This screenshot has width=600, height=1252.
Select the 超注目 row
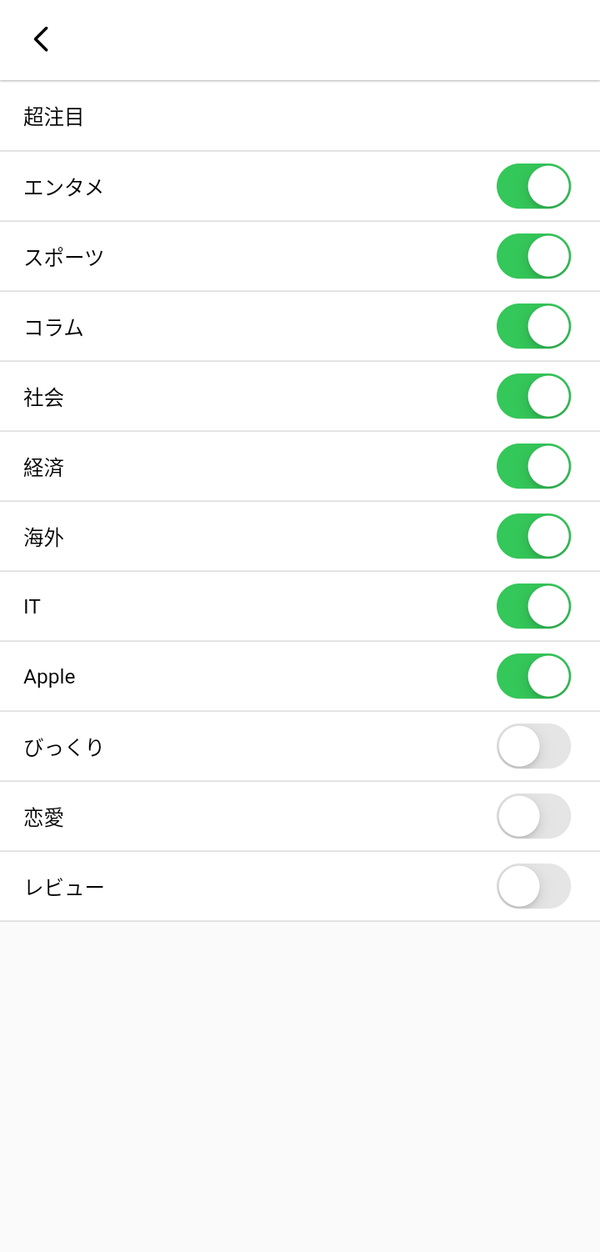click(300, 117)
